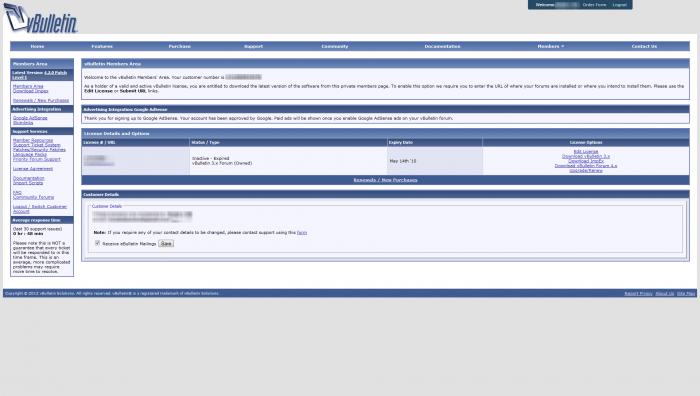Screen dimensions: 700x396
Task: Open the Purchase menu item
Action: tap(179, 46)
